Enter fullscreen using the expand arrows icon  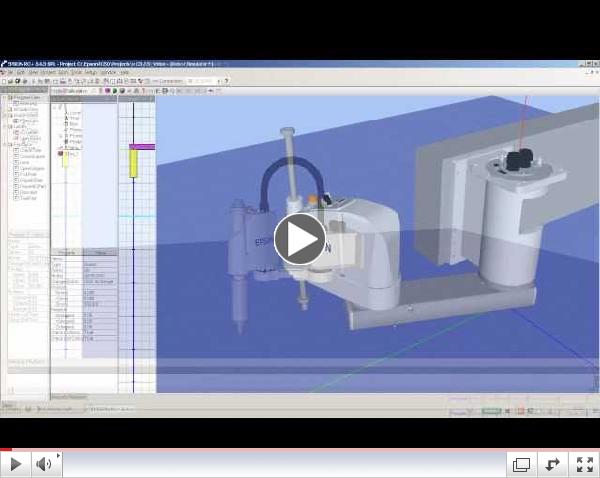584,464
